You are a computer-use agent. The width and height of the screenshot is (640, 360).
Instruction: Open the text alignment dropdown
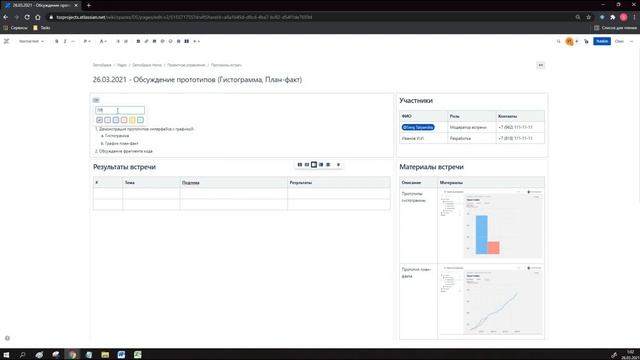click(x=87, y=41)
